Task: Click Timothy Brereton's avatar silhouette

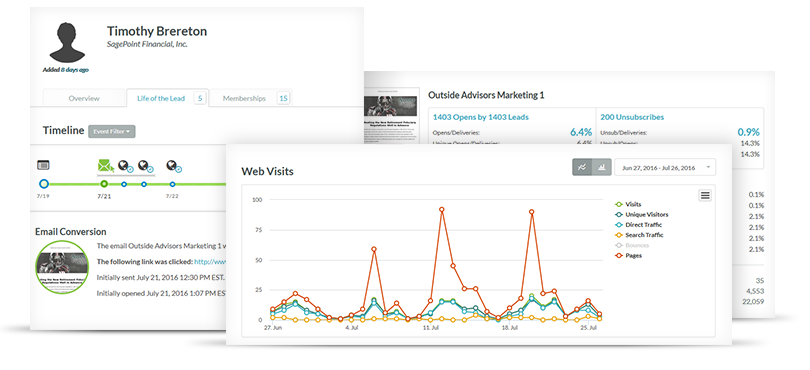Action: point(67,42)
